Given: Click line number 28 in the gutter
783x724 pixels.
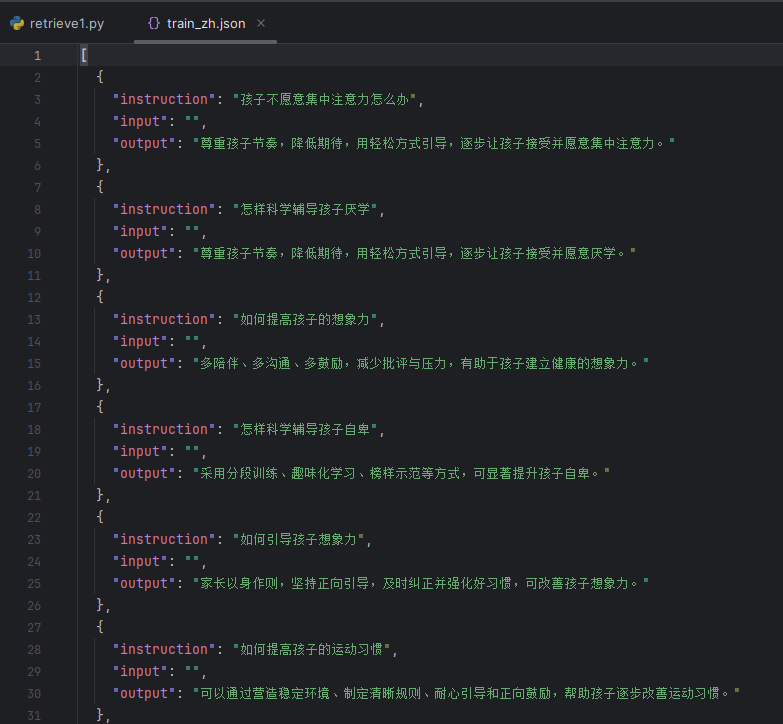Looking at the screenshot, I should (34, 649).
